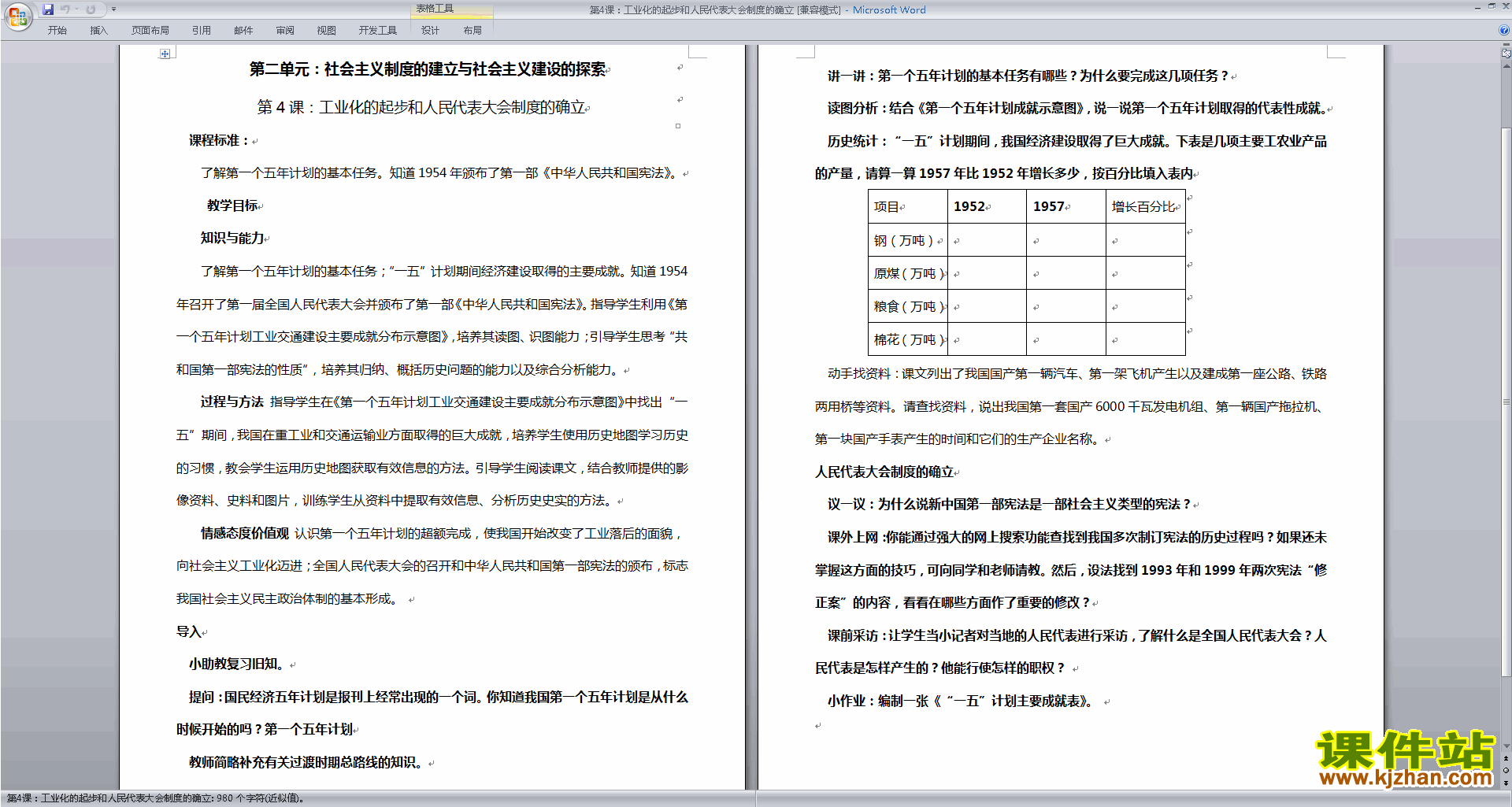
Task: Click the table header cell 1957
Action: pos(1066,206)
